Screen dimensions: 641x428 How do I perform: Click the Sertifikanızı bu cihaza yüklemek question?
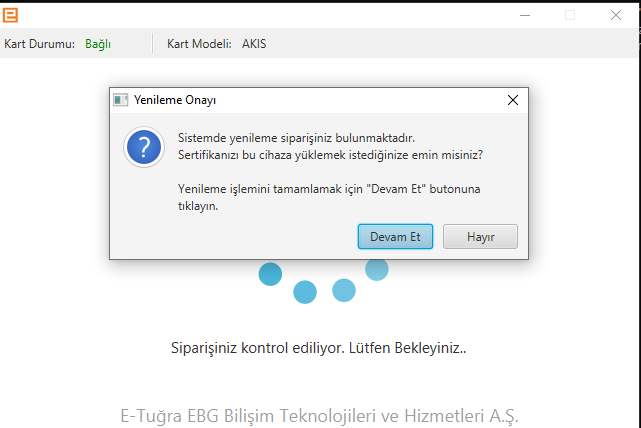tap(330, 155)
